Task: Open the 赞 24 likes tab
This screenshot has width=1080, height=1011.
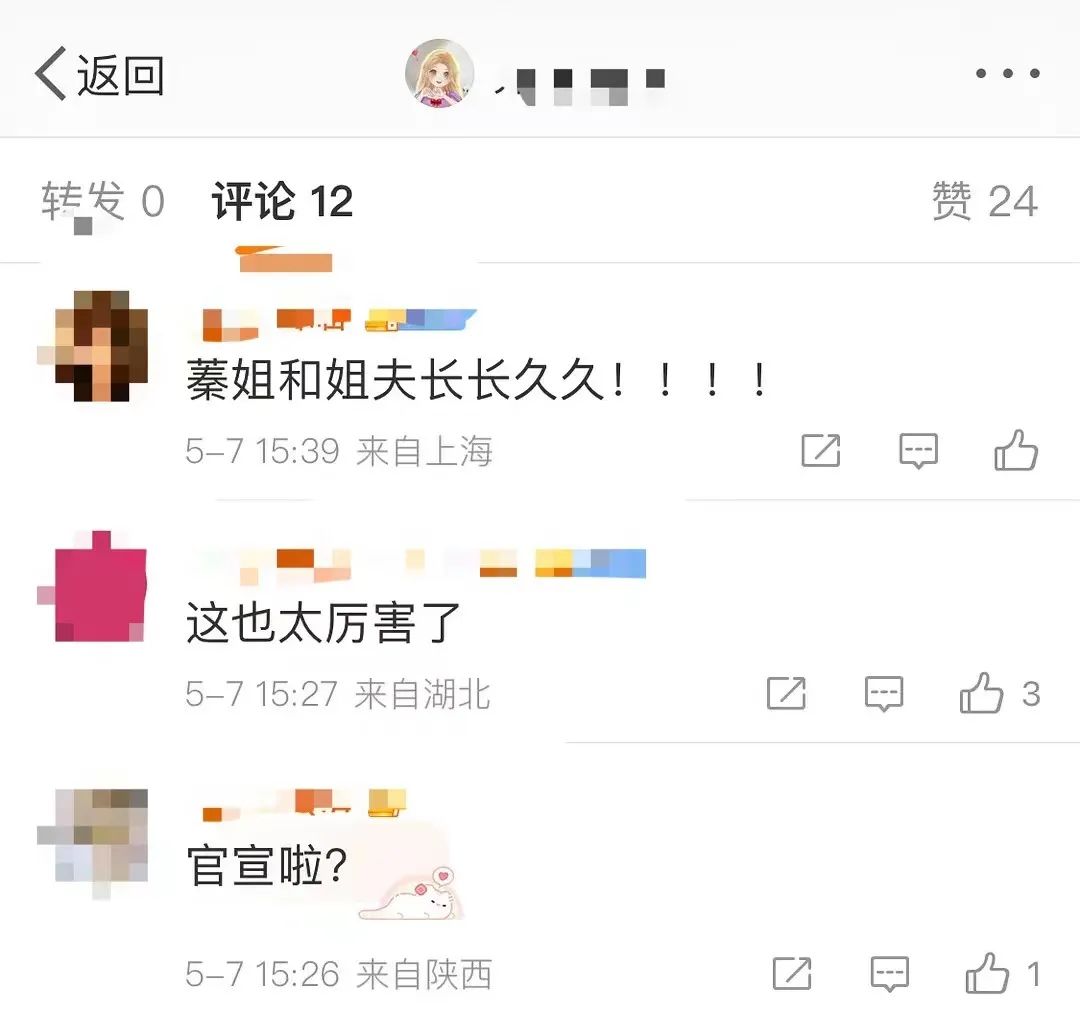Action: [x=985, y=201]
